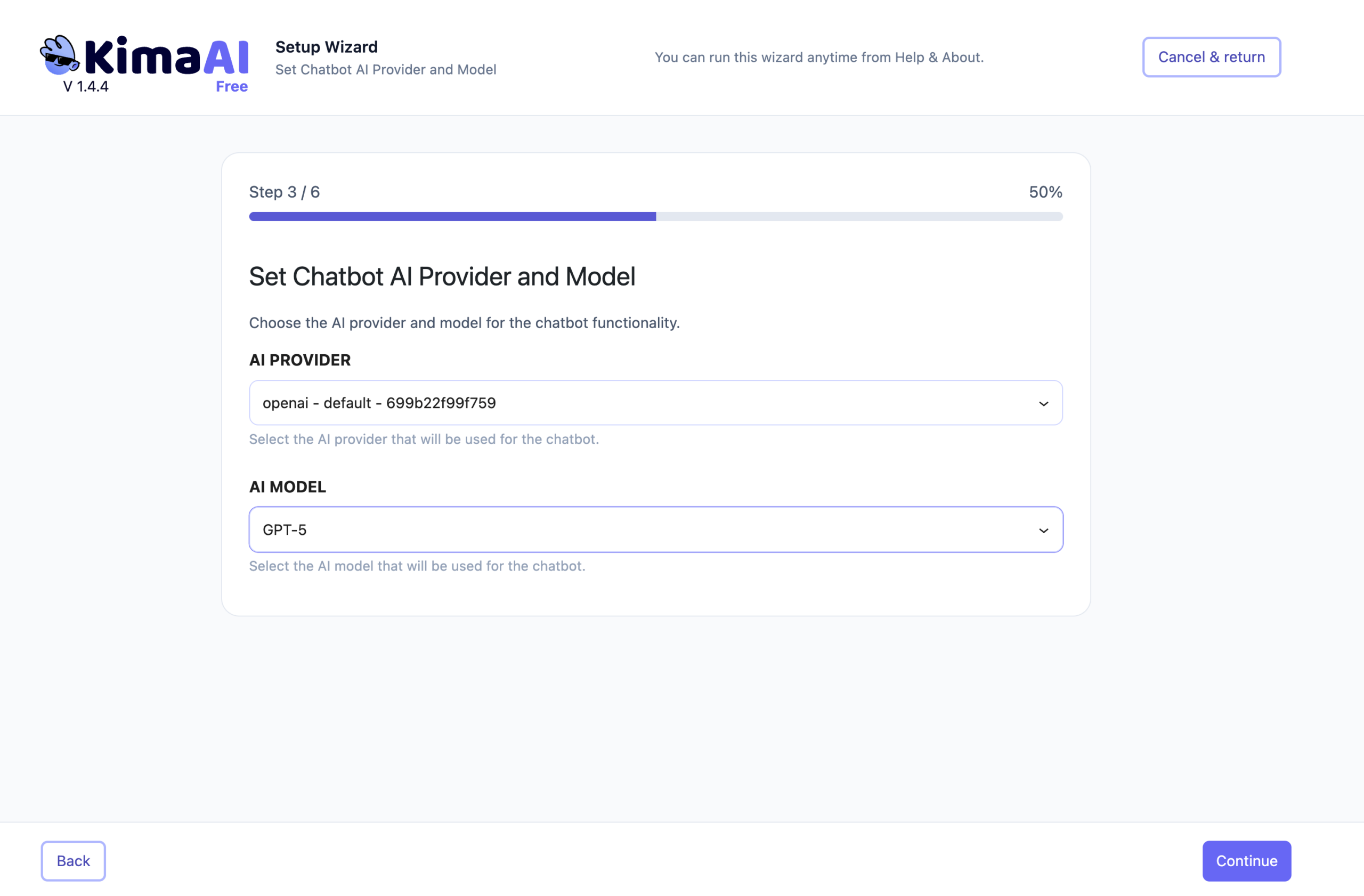The height and width of the screenshot is (896, 1364).
Task: Click the chevron arrow in the AI Model field
Action: point(1043,530)
